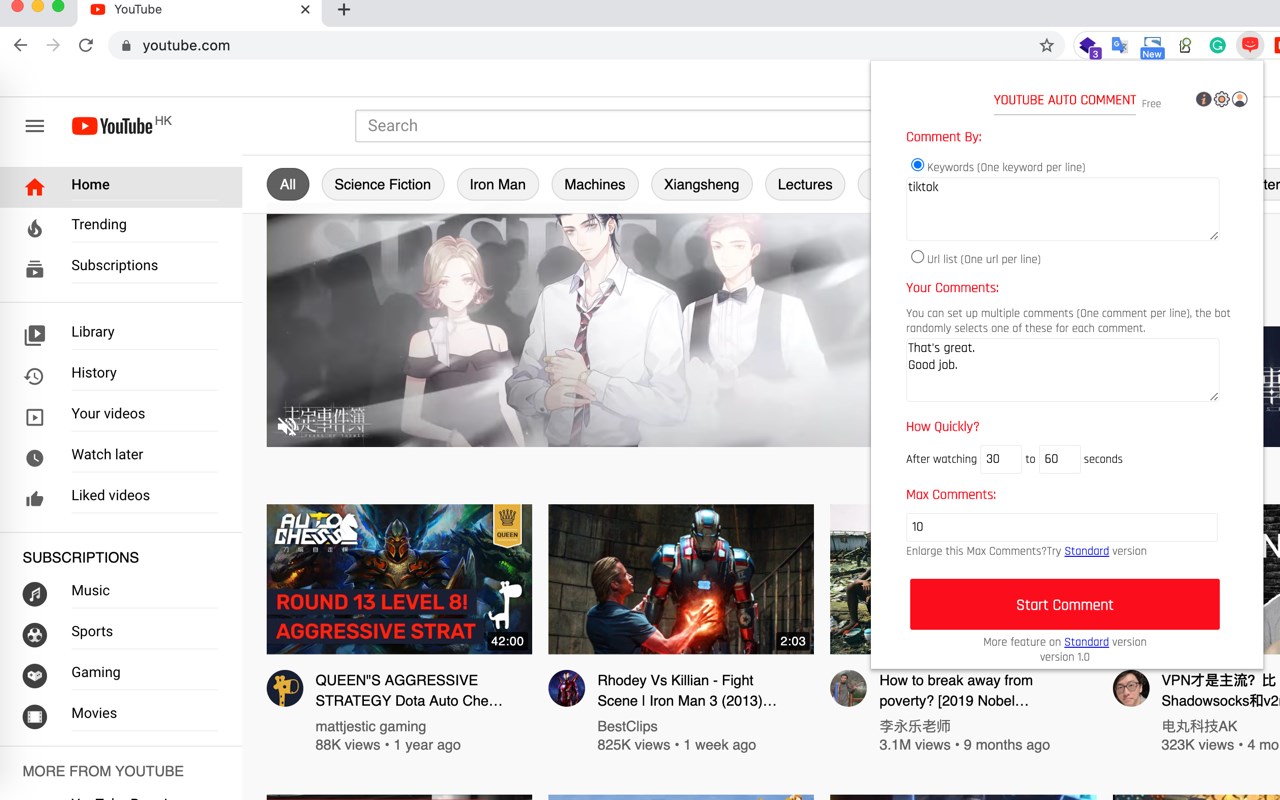Click the YouTube Auto Comment extension icon
The image size is (1280, 800).
coord(1250,45)
